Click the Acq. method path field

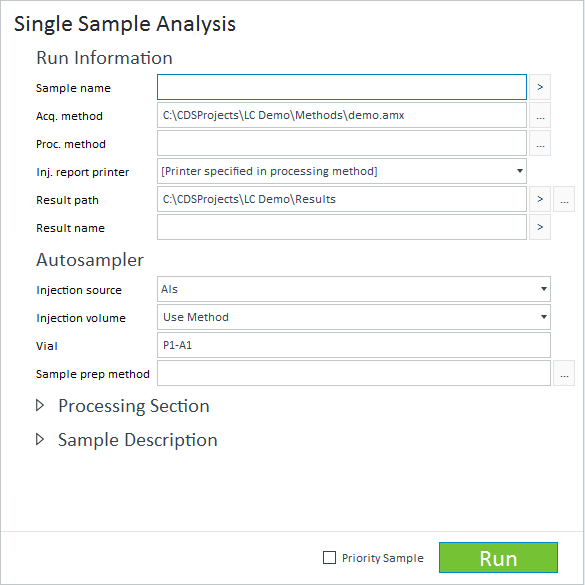342,115
